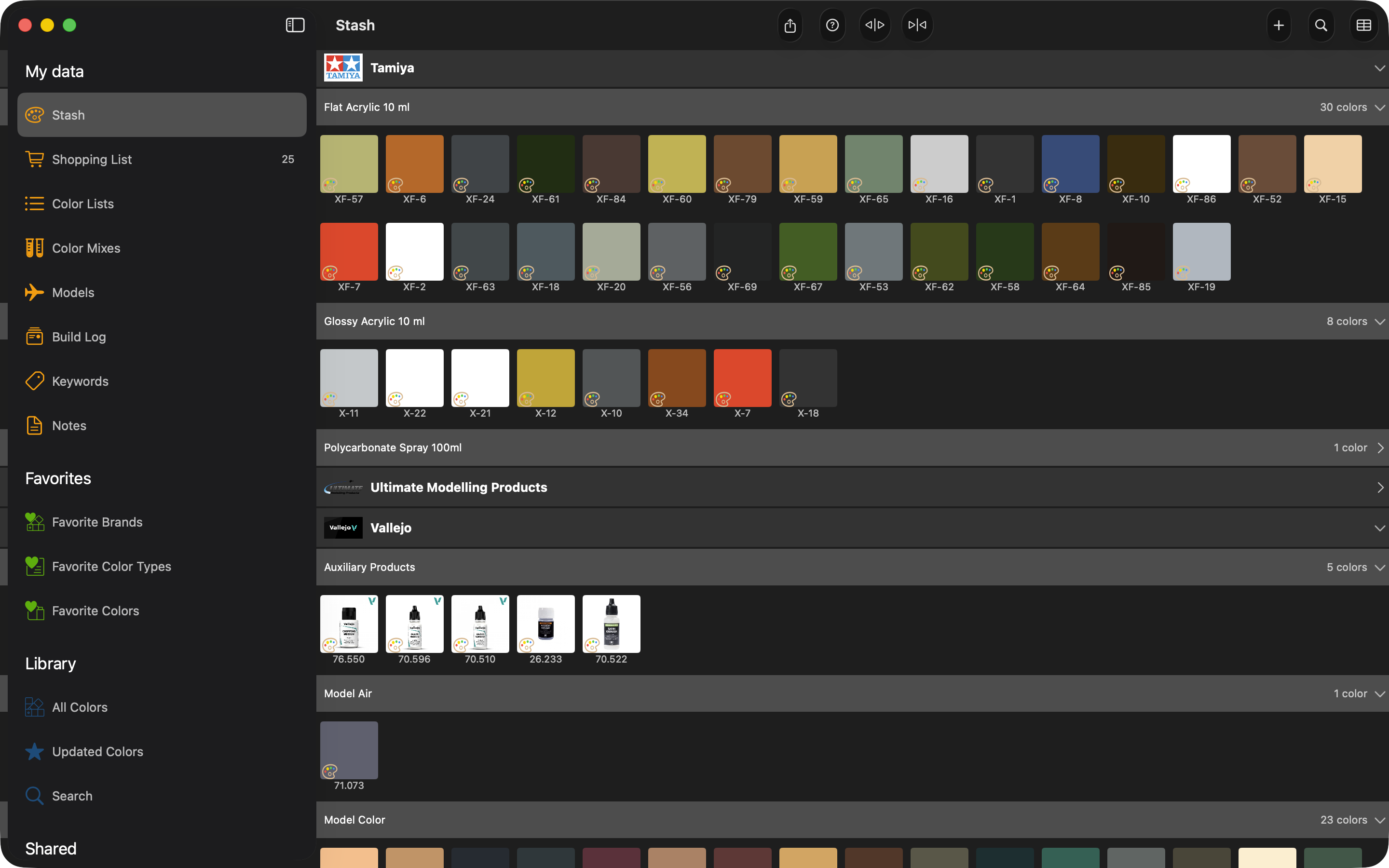Select Stash in the sidebar
1389x868 pixels.
pyautogui.click(x=162, y=115)
